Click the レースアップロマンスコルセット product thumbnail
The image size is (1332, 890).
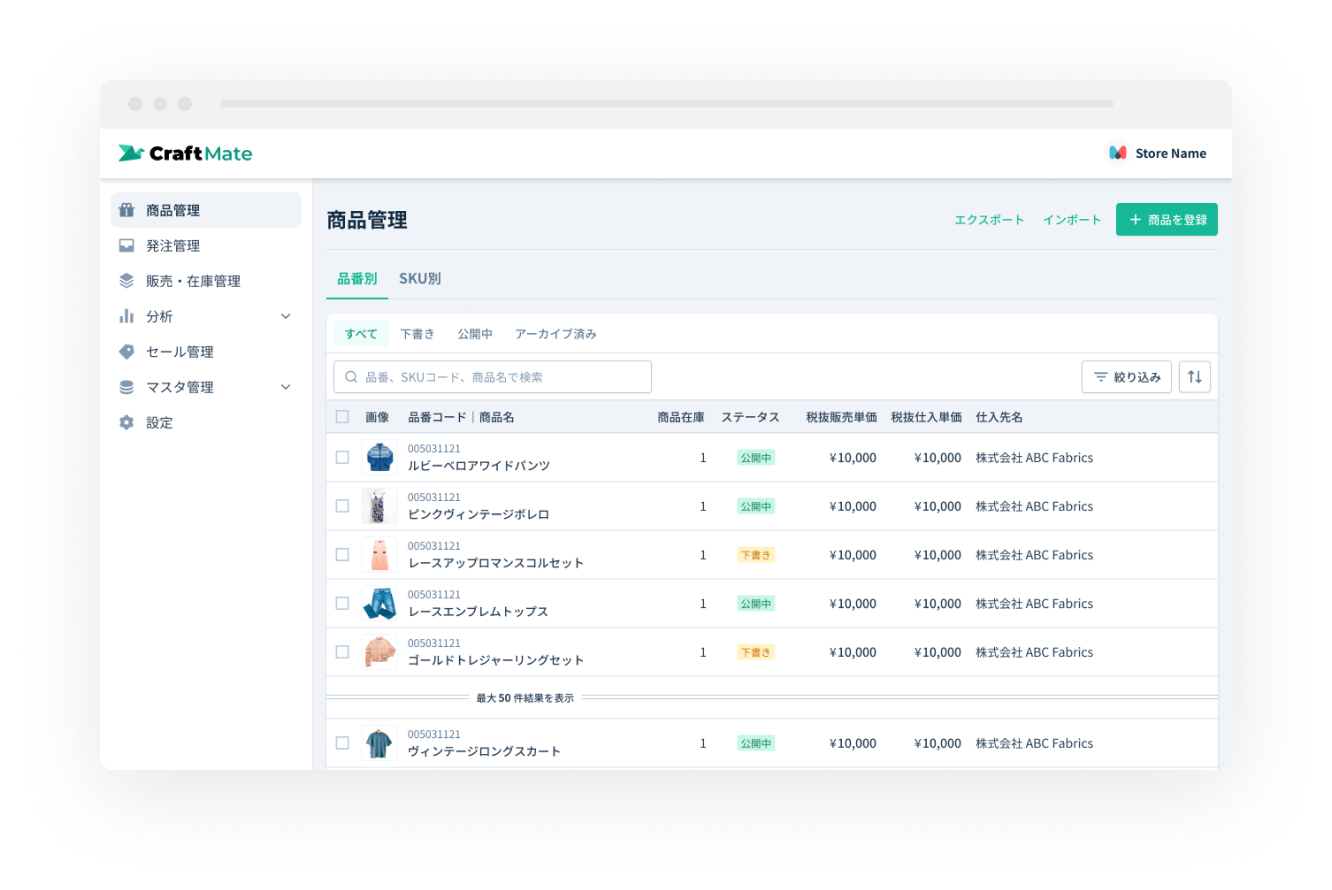click(380, 554)
